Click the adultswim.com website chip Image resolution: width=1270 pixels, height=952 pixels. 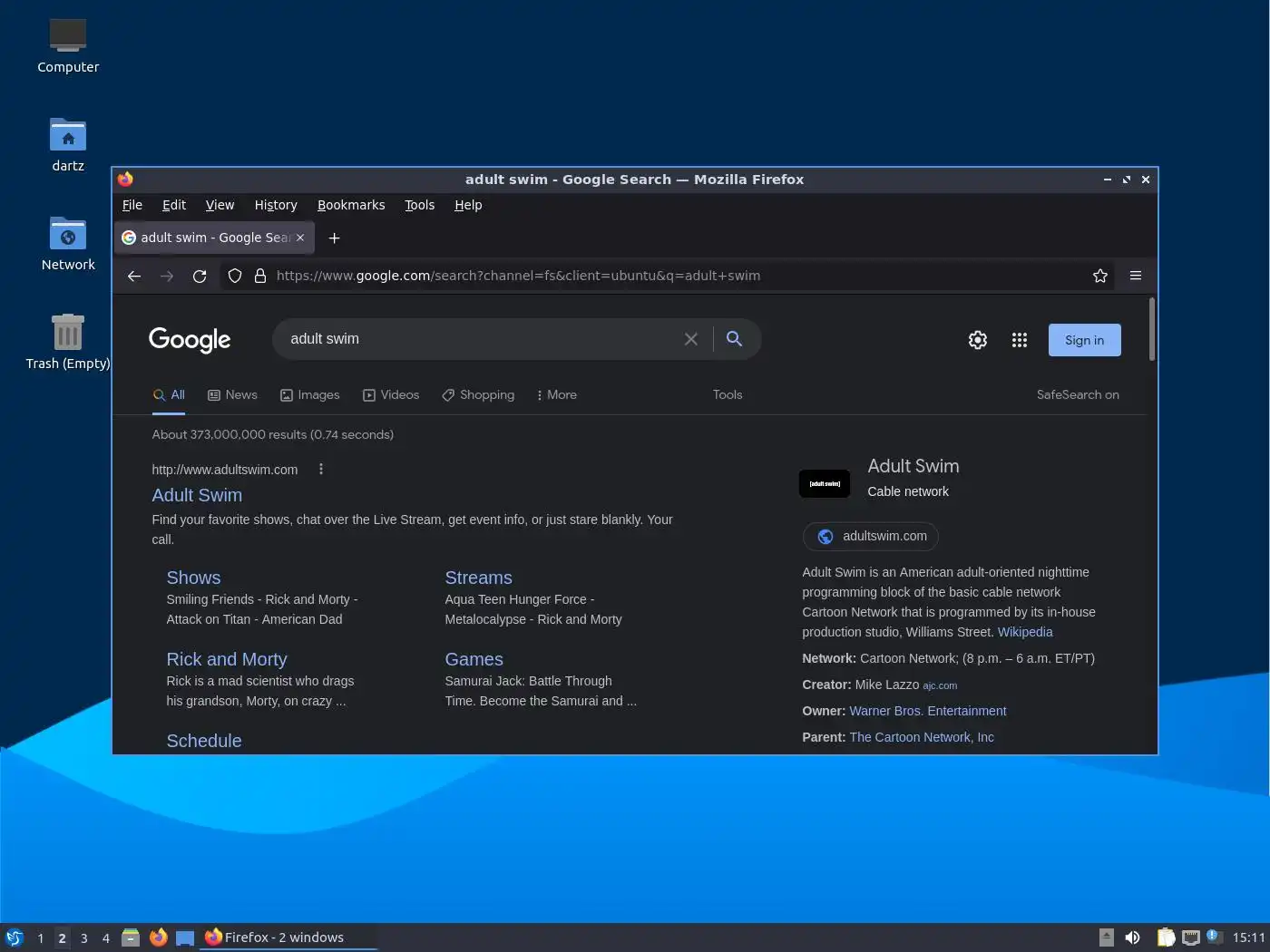(x=871, y=537)
